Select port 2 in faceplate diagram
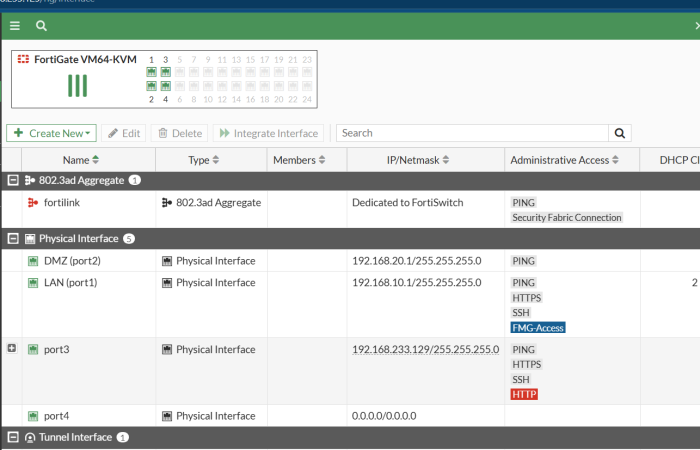Image resolution: width=700 pixels, height=450 pixels. pos(151,86)
